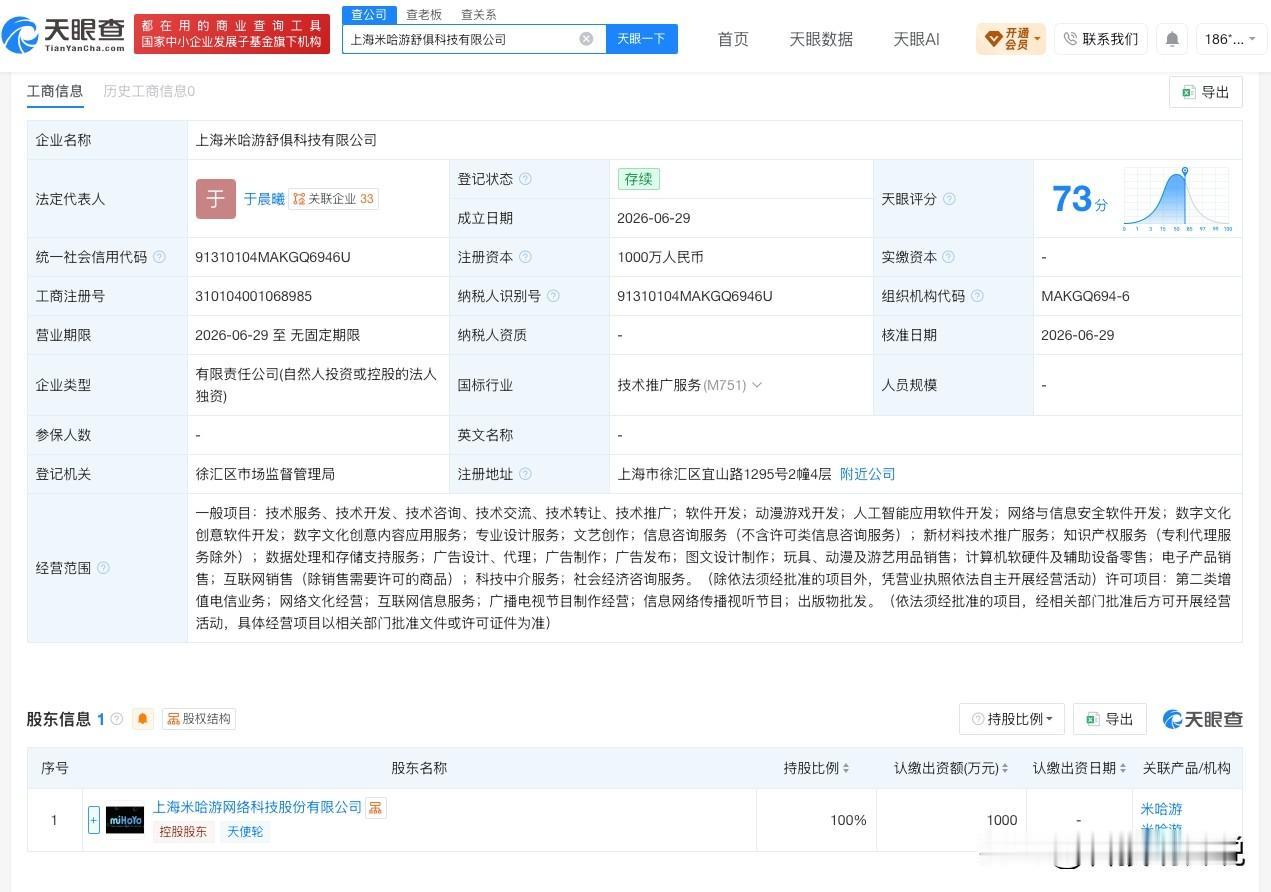The height and width of the screenshot is (892, 1271).
Task: Clear the search box with the X icon
Action: 586,39
